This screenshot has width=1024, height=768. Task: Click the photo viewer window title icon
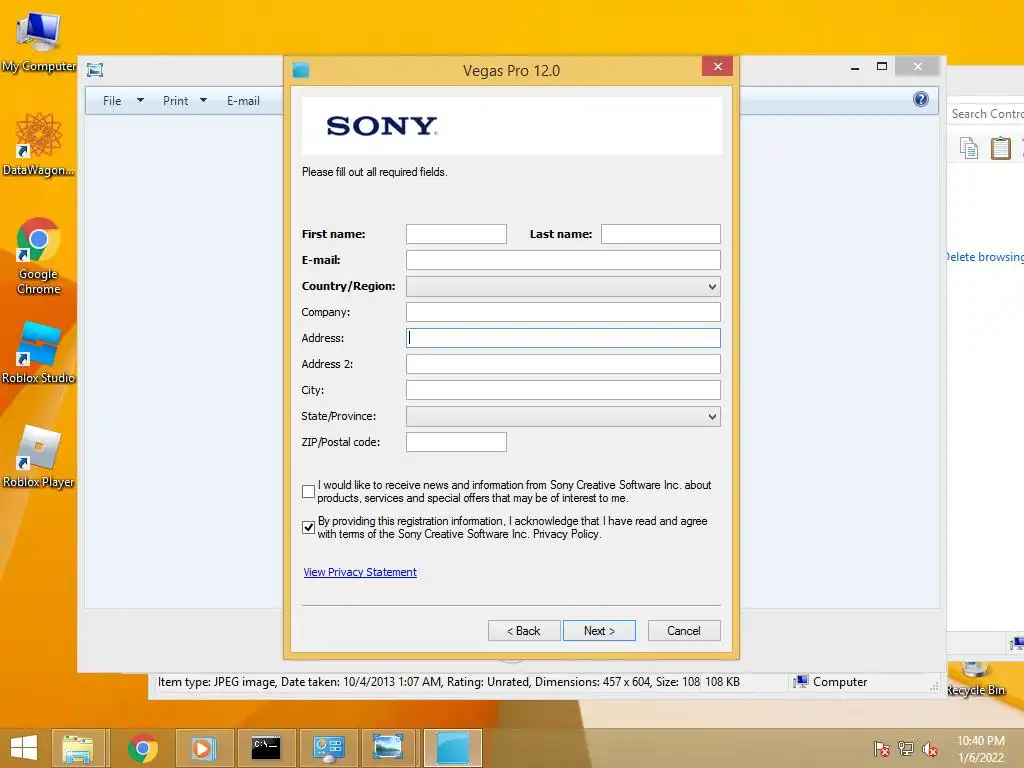tap(95, 69)
